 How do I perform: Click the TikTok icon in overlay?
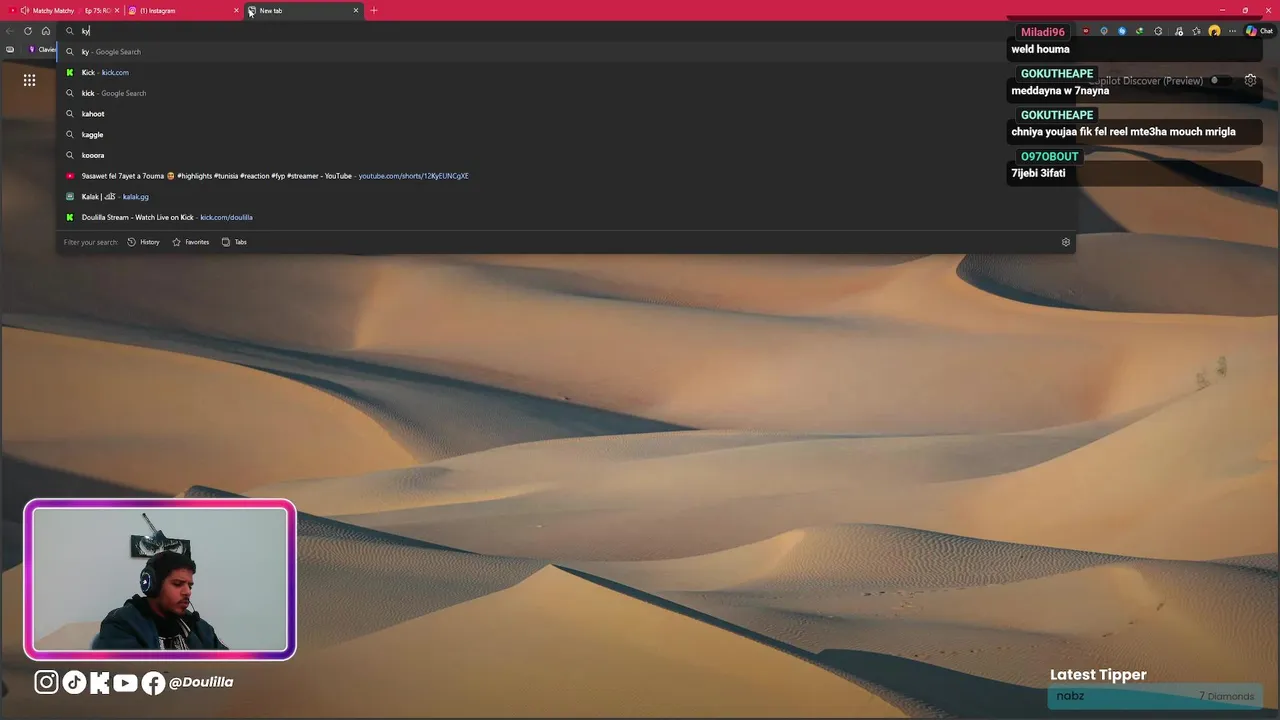74,682
